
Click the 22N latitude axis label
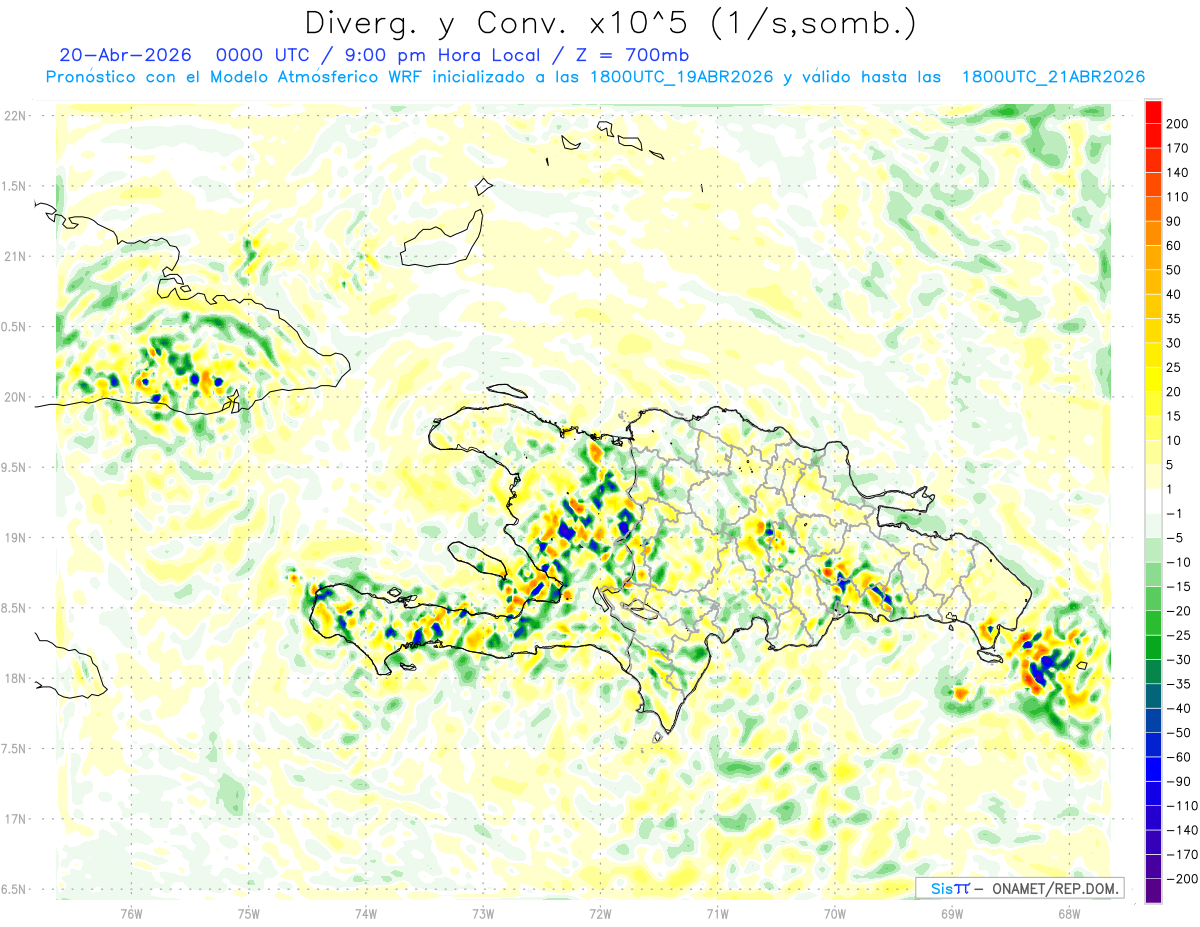tap(14, 115)
